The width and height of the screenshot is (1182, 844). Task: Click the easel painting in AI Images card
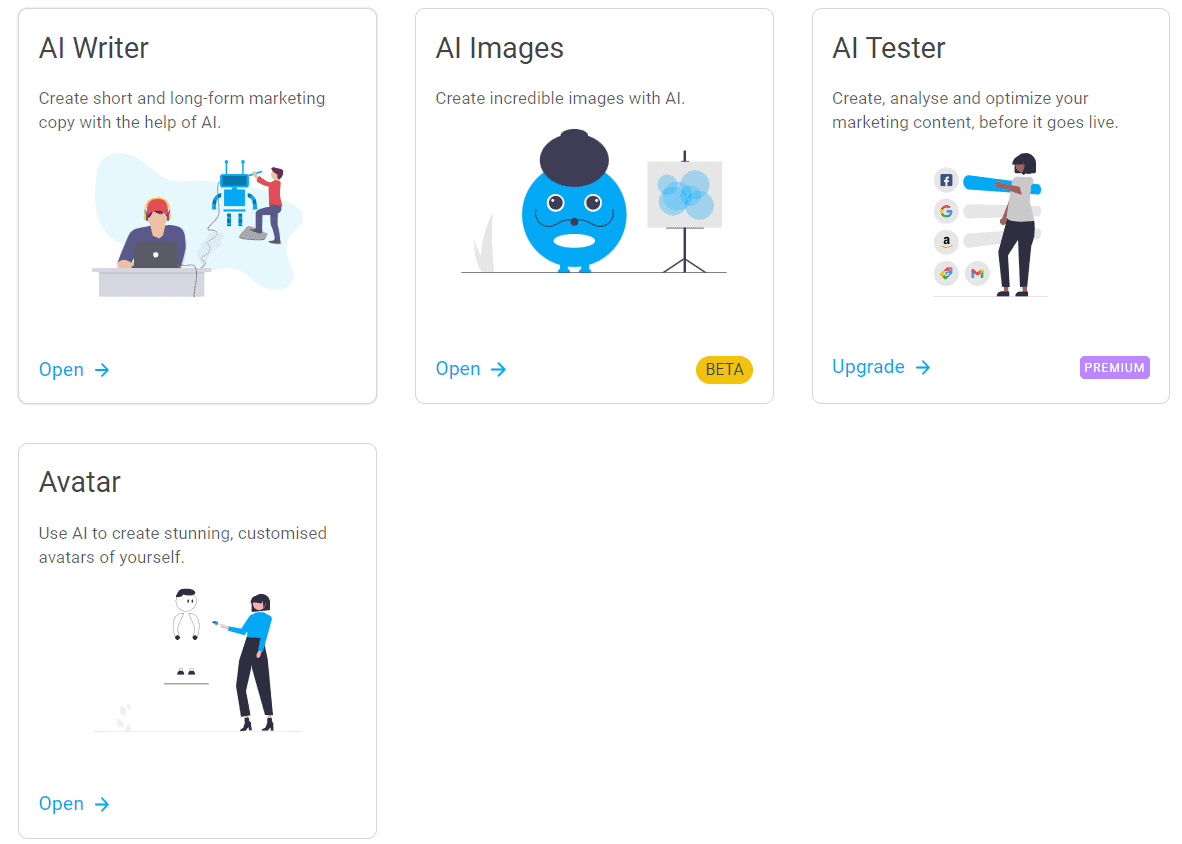coord(684,194)
